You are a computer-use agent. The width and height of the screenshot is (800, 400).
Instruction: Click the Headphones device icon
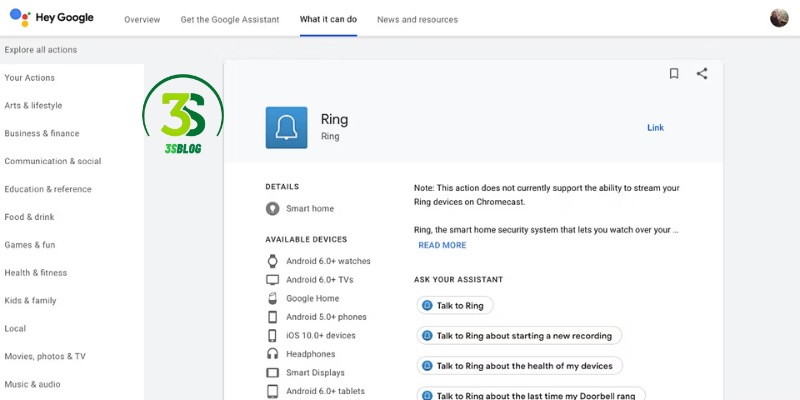[272, 354]
